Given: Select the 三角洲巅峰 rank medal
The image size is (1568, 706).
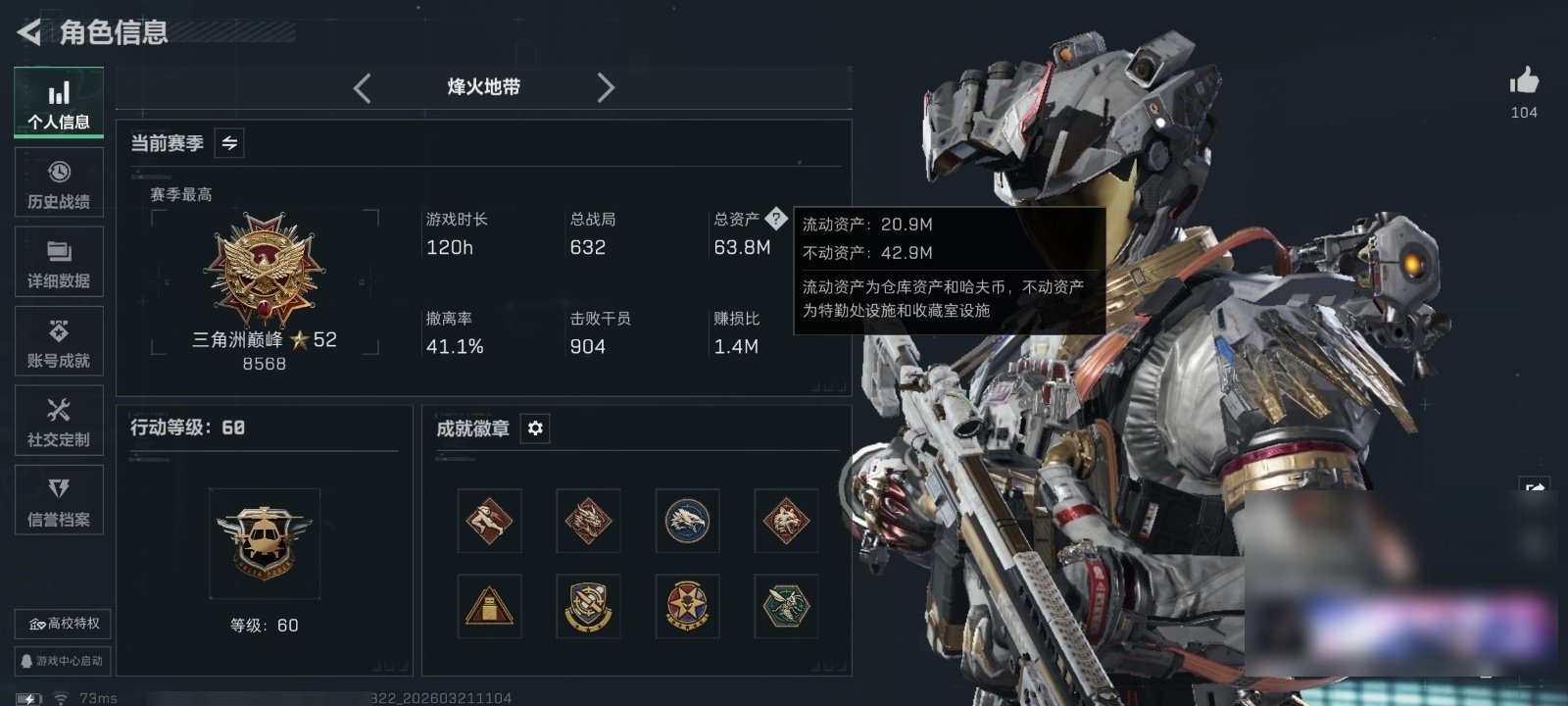Looking at the screenshot, I should pos(264,270).
